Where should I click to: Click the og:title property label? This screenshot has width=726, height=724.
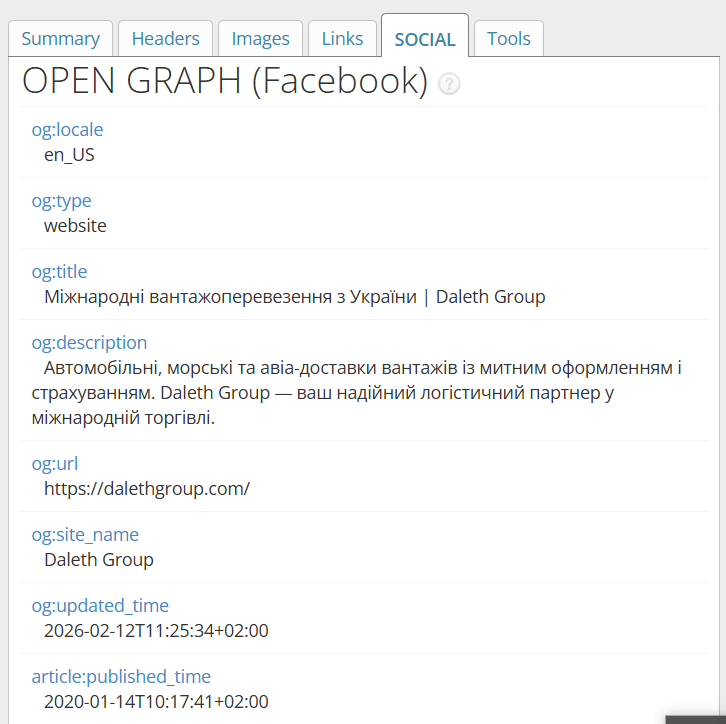(59, 271)
